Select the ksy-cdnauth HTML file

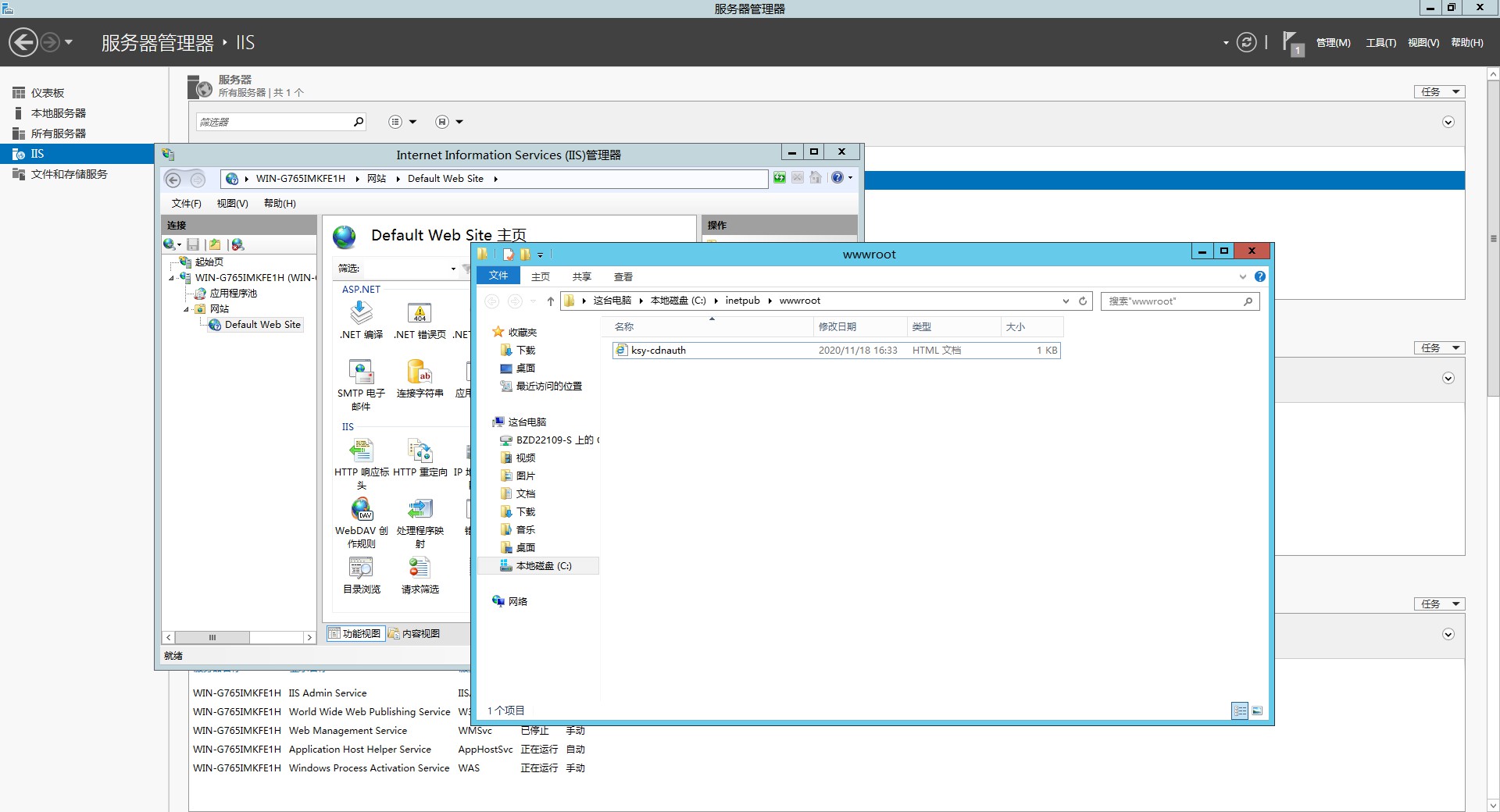(658, 351)
